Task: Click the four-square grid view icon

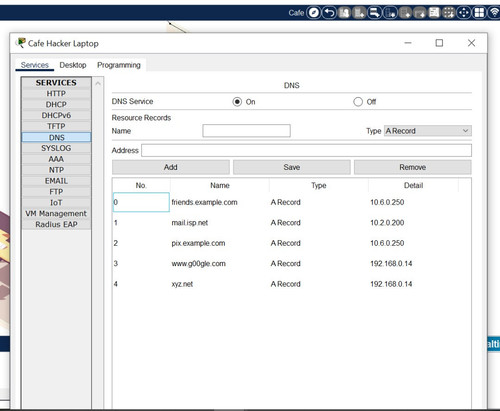Action: pos(479,13)
